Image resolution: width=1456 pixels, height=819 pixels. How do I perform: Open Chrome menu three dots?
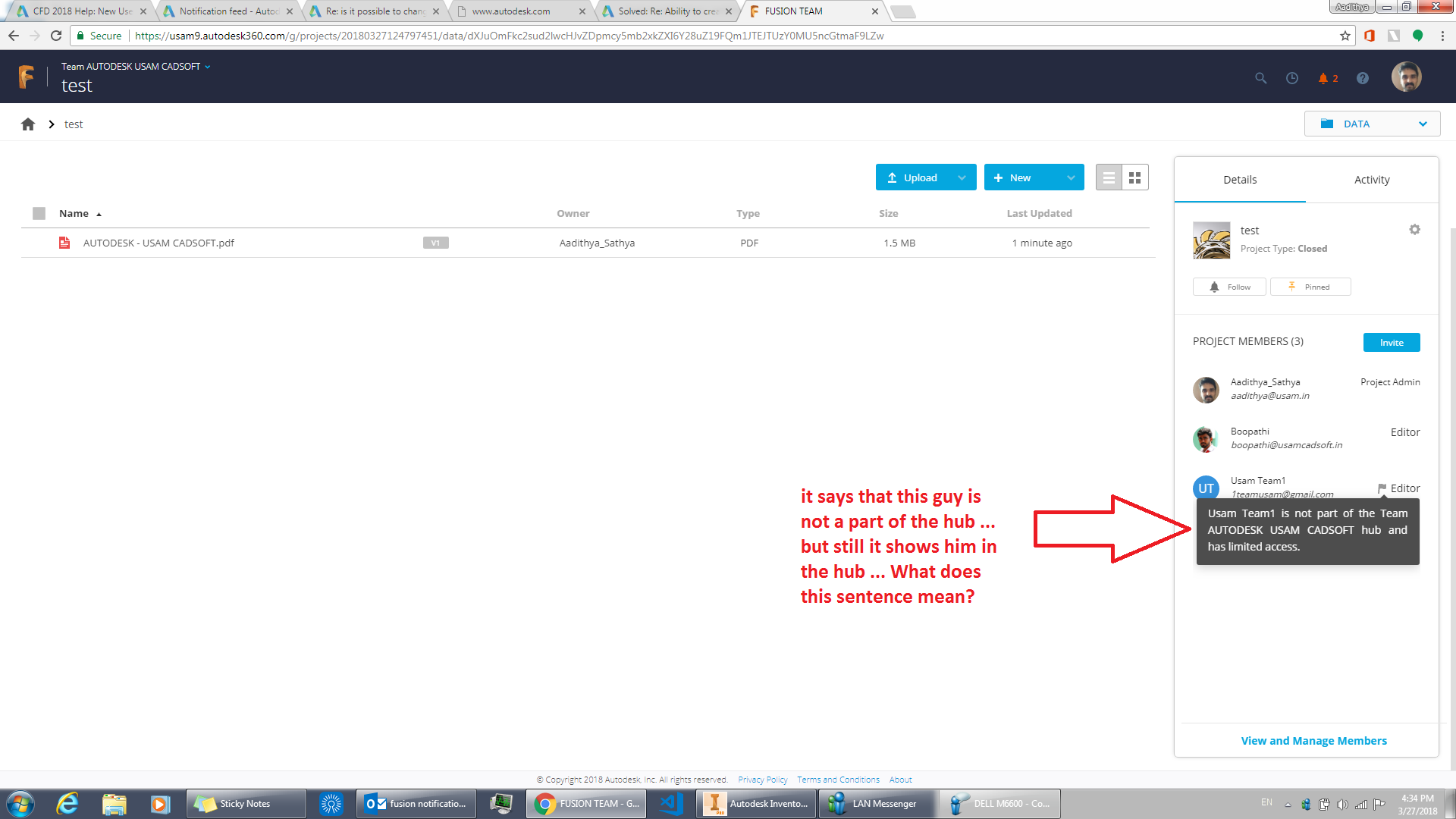click(1442, 36)
